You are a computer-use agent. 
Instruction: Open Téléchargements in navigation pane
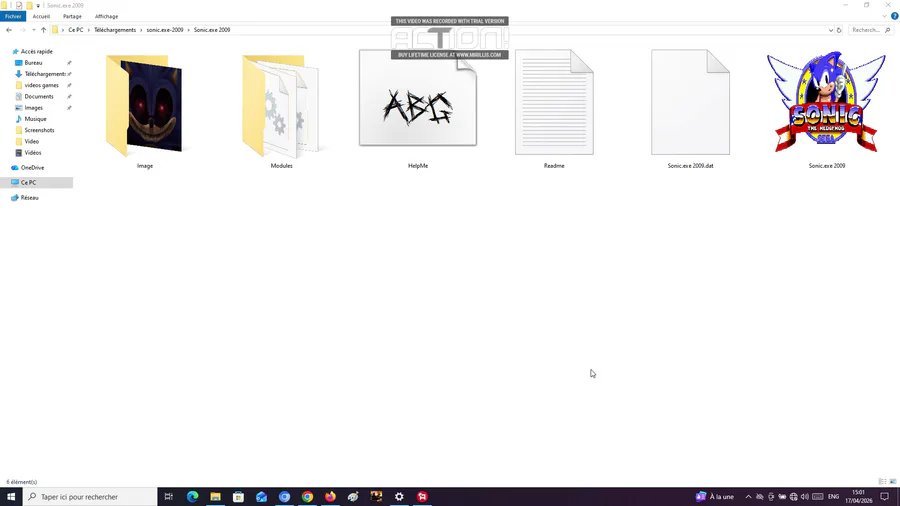[44, 74]
